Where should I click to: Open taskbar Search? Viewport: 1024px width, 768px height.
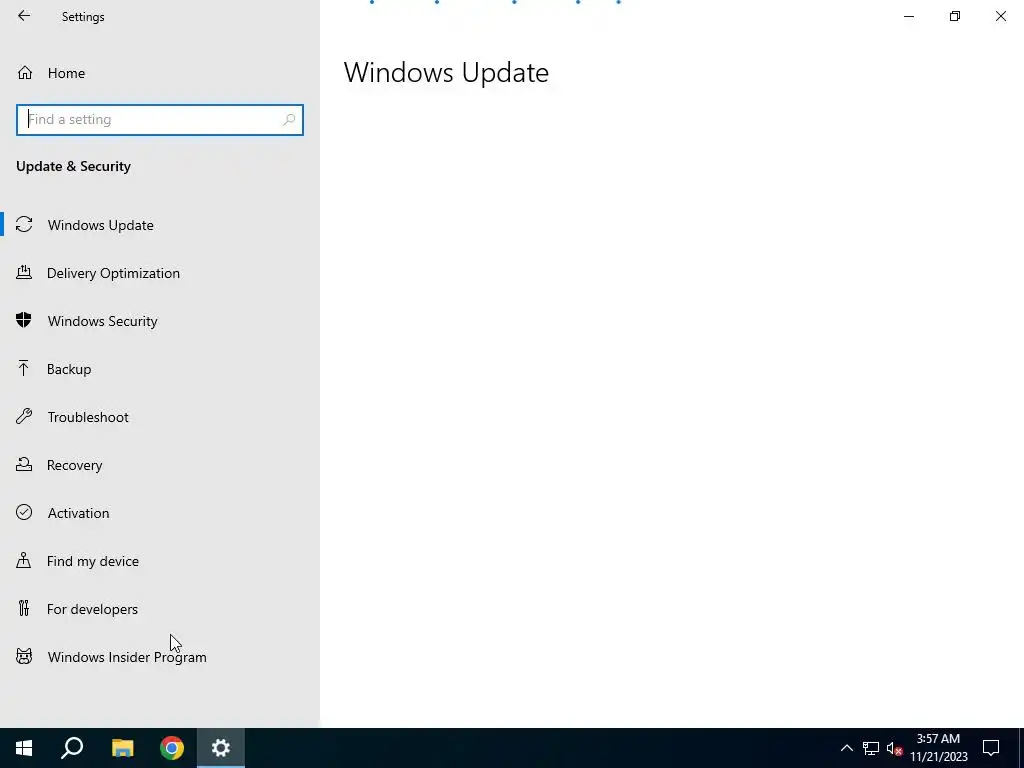(72, 748)
